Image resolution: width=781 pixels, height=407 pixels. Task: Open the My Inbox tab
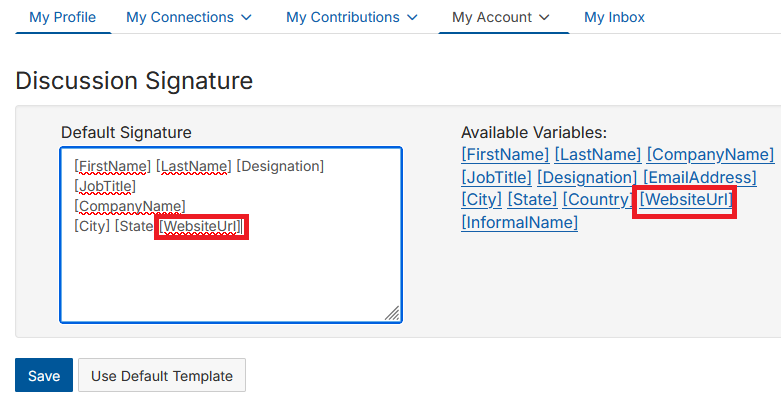[x=614, y=17]
